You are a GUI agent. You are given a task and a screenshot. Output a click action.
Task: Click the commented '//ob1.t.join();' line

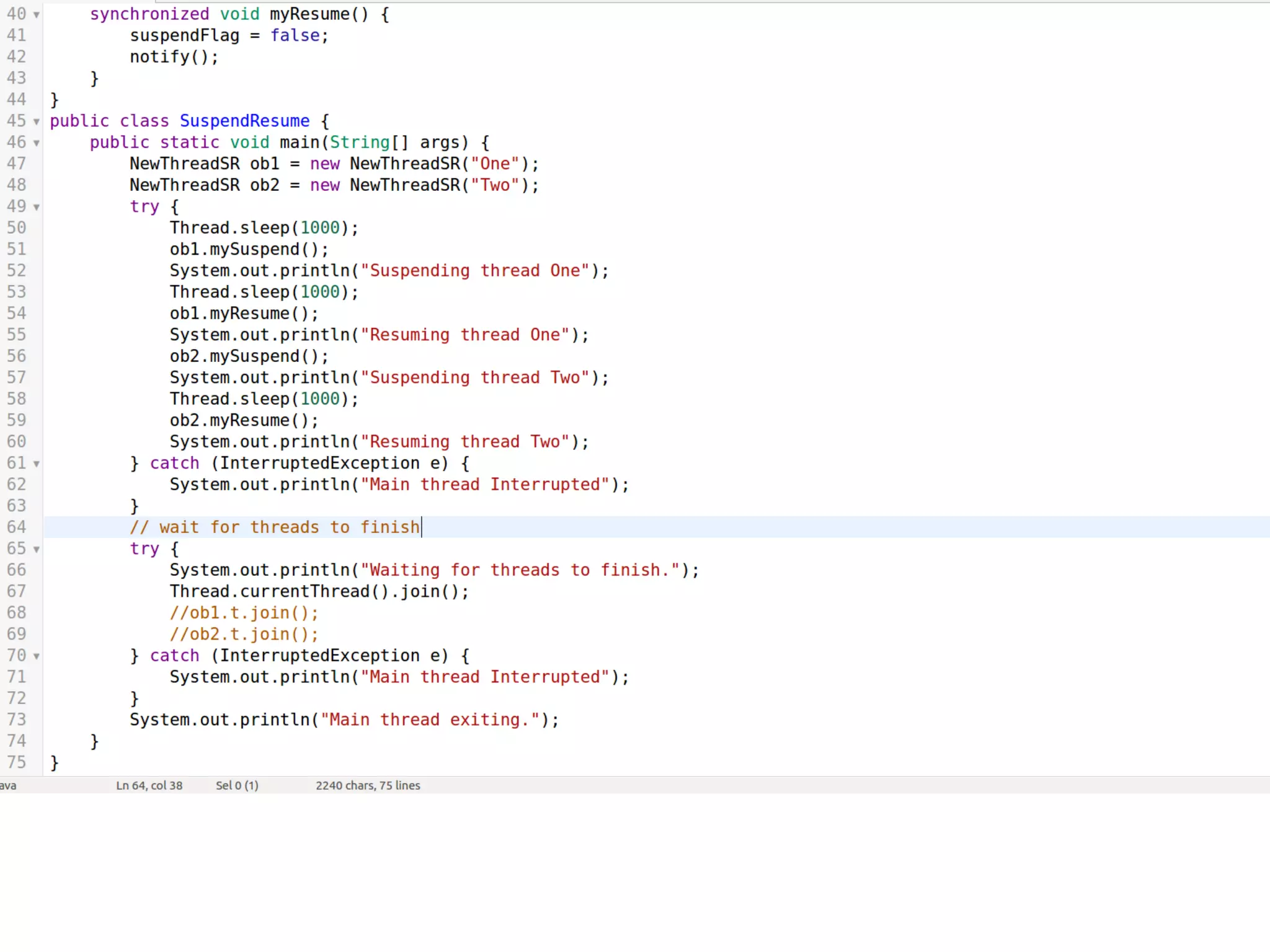coord(244,613)
